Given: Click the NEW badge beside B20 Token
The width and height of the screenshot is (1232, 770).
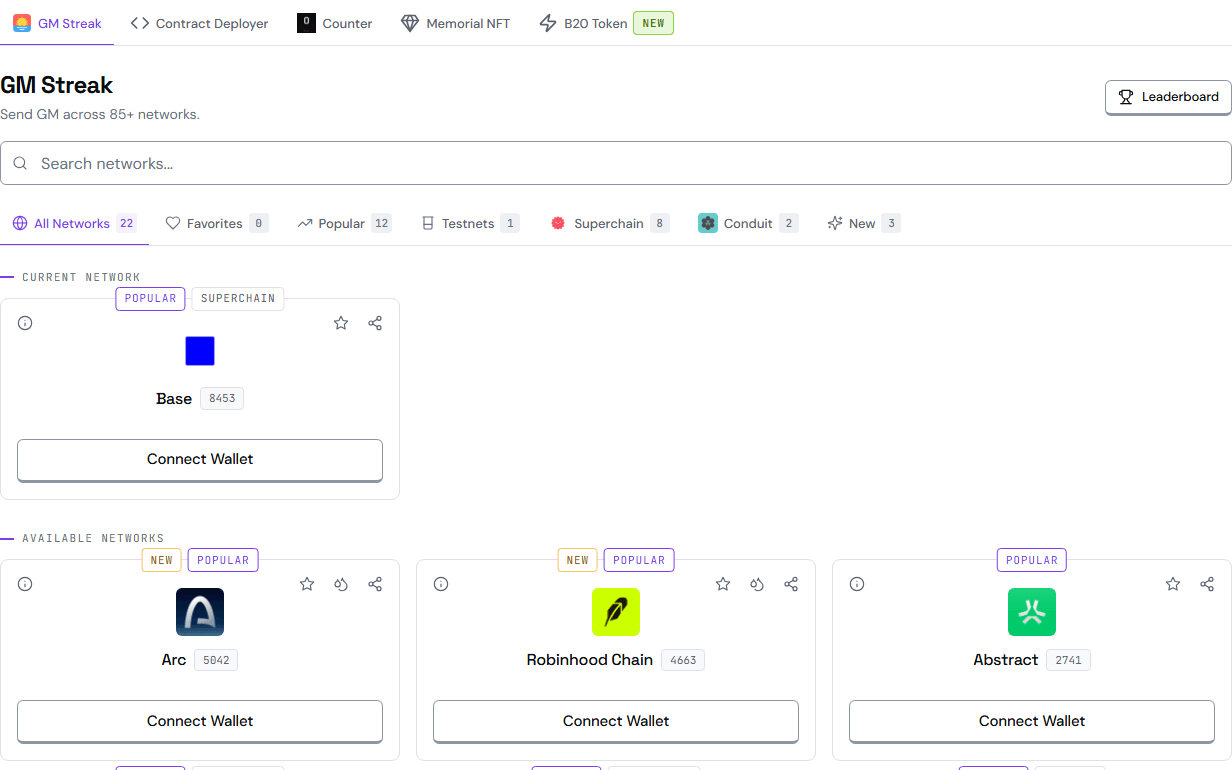Looking at the screenshot, I should click(x=653, y=23).
